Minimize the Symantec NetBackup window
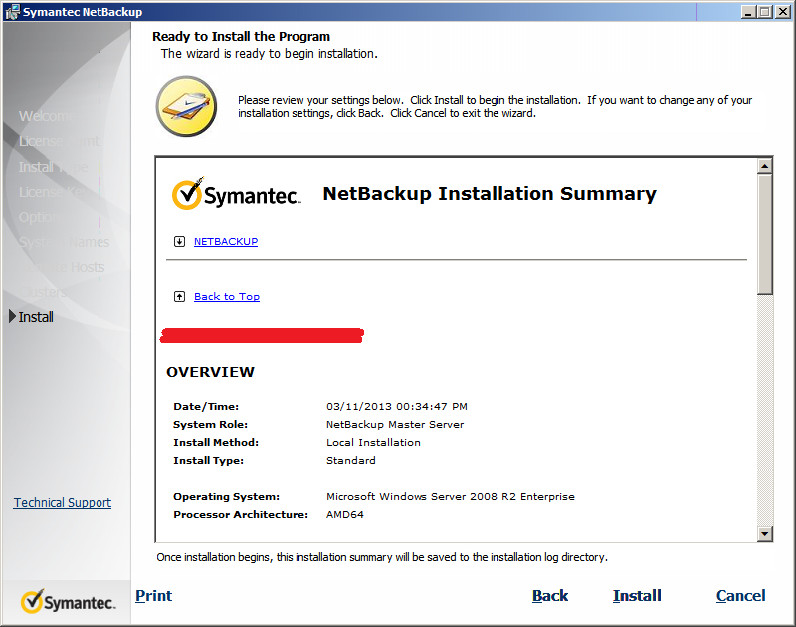Screen dimensions: 796x627 click(x=747, y=12)
